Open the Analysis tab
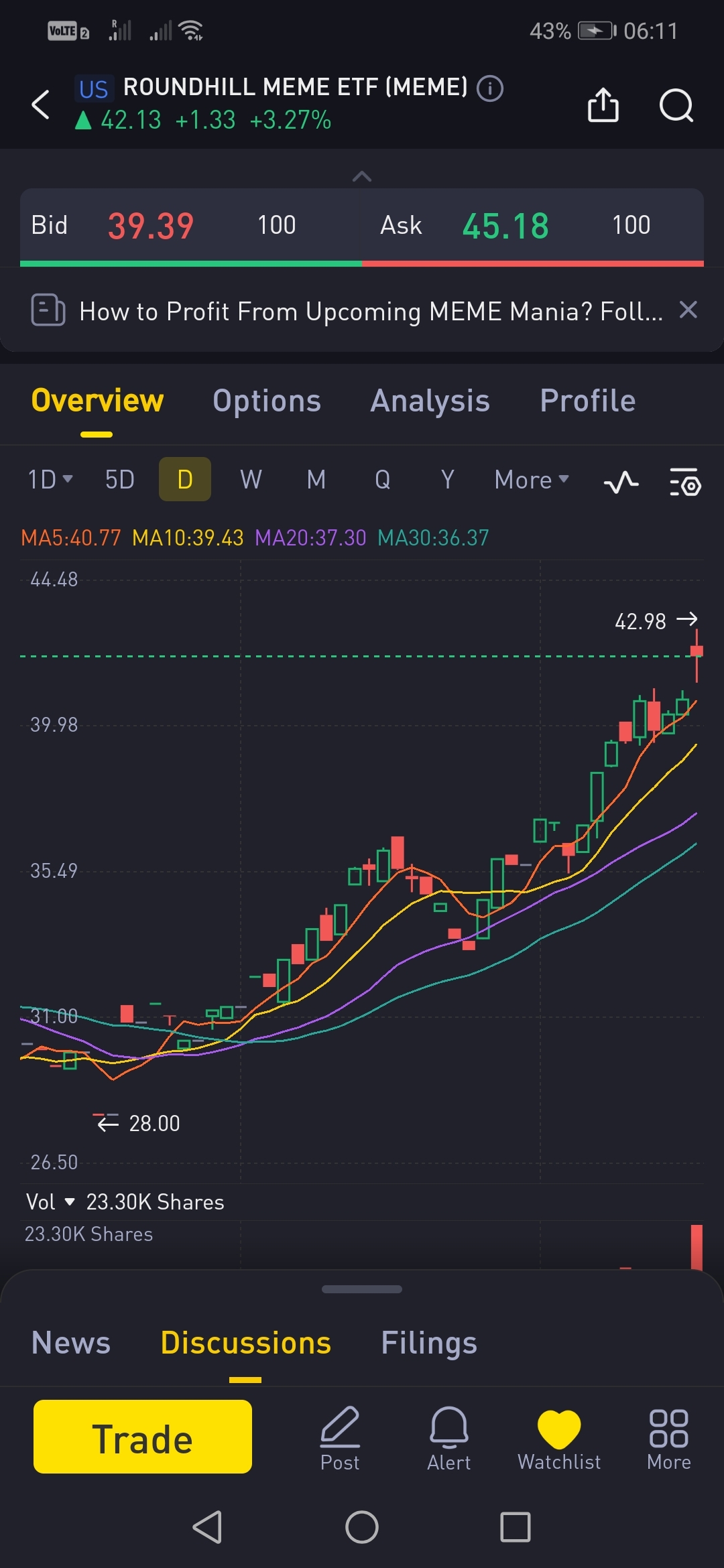 pos(430,401)
